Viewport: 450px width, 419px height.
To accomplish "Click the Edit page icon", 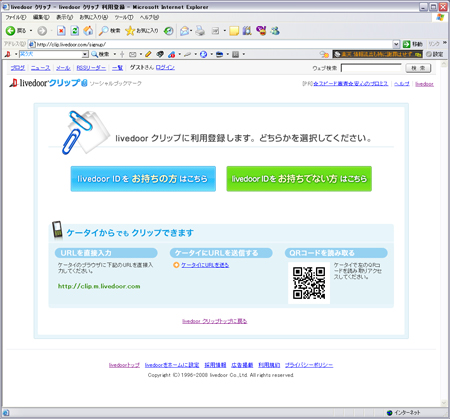I will point(216,31).
